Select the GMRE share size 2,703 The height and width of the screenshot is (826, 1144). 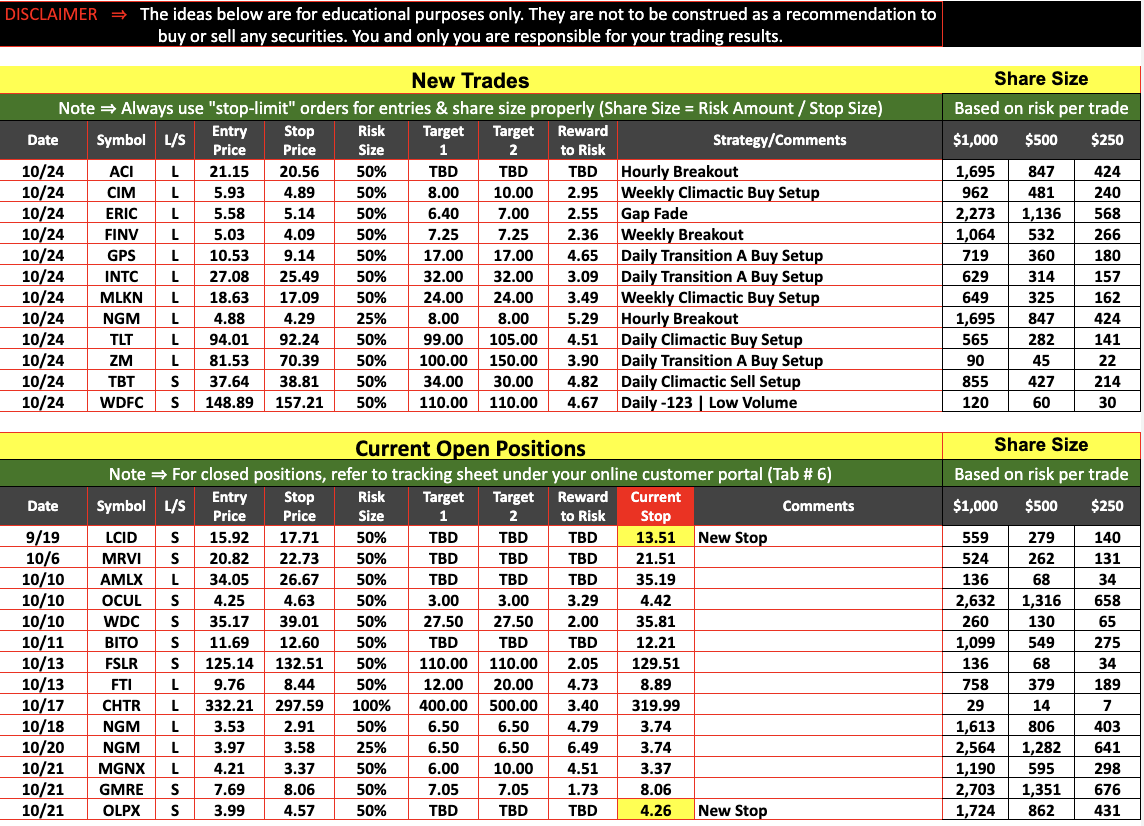(975, 790)
